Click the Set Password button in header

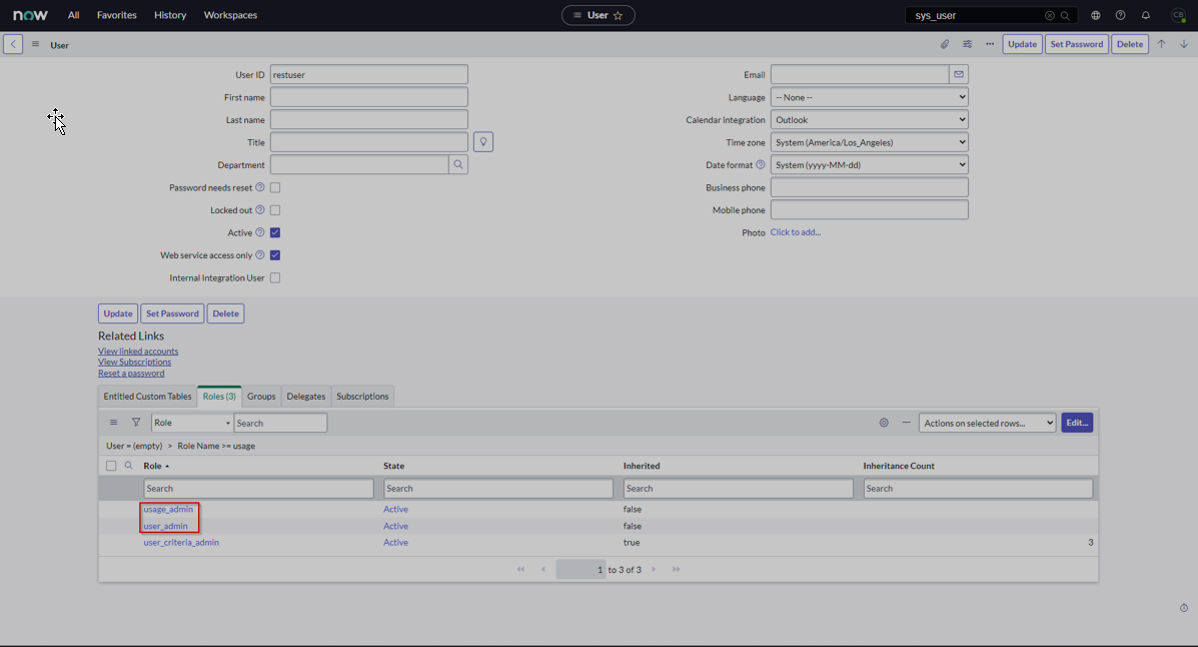click(x=1076, y=44)
